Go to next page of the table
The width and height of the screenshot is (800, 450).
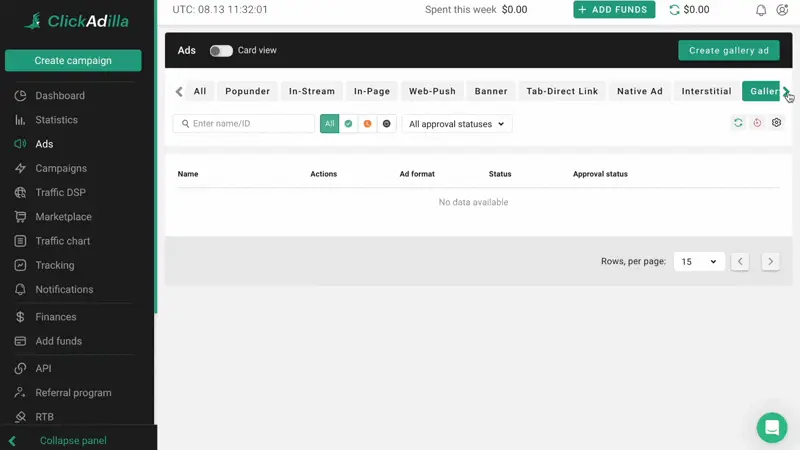coord(770,262)
